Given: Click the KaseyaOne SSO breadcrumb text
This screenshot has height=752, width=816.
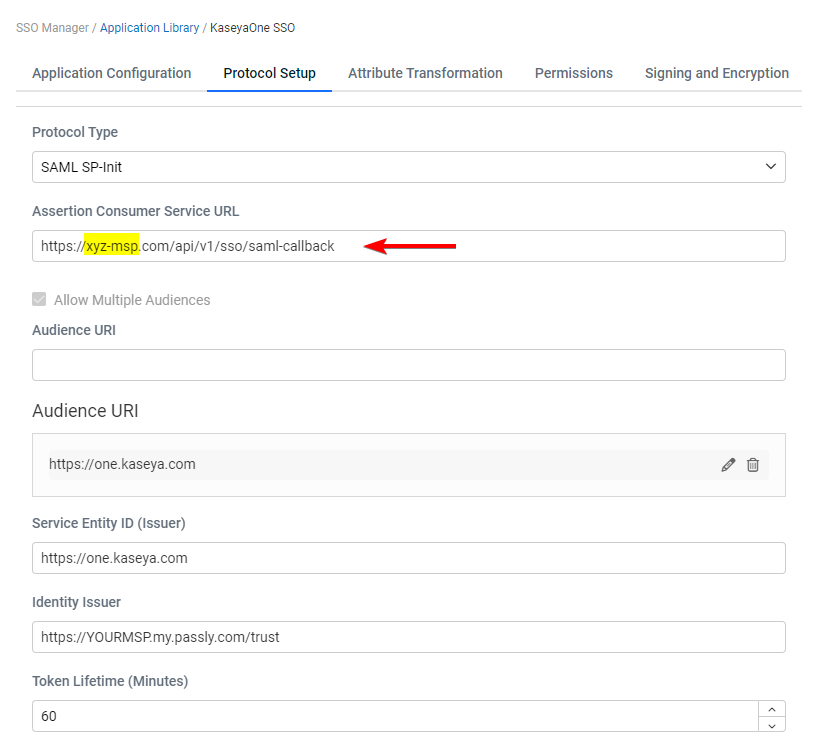Looking at the screenshot, I should click(x=252, y=28).
